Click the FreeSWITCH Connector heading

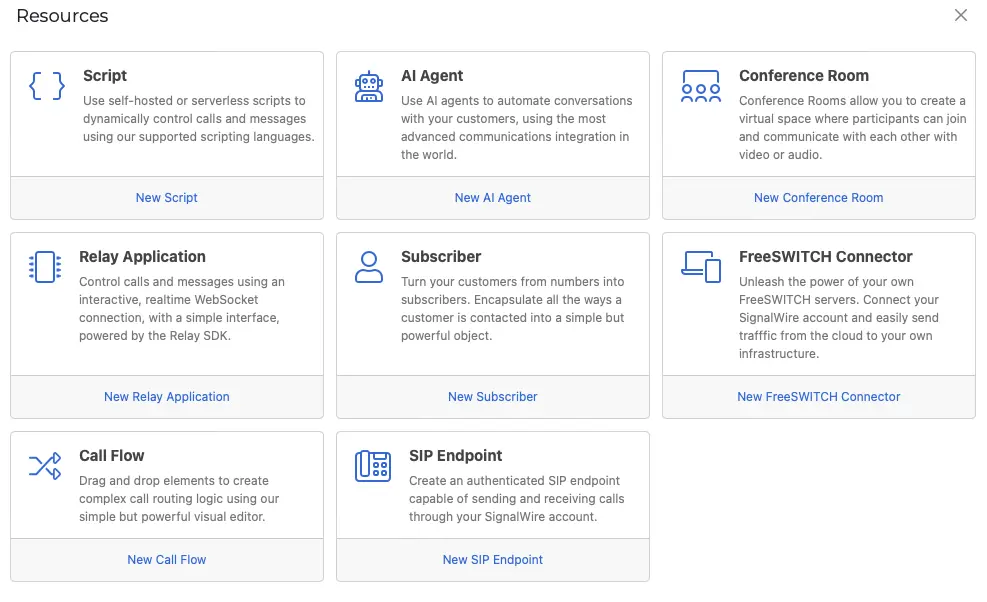pos(826,256)
